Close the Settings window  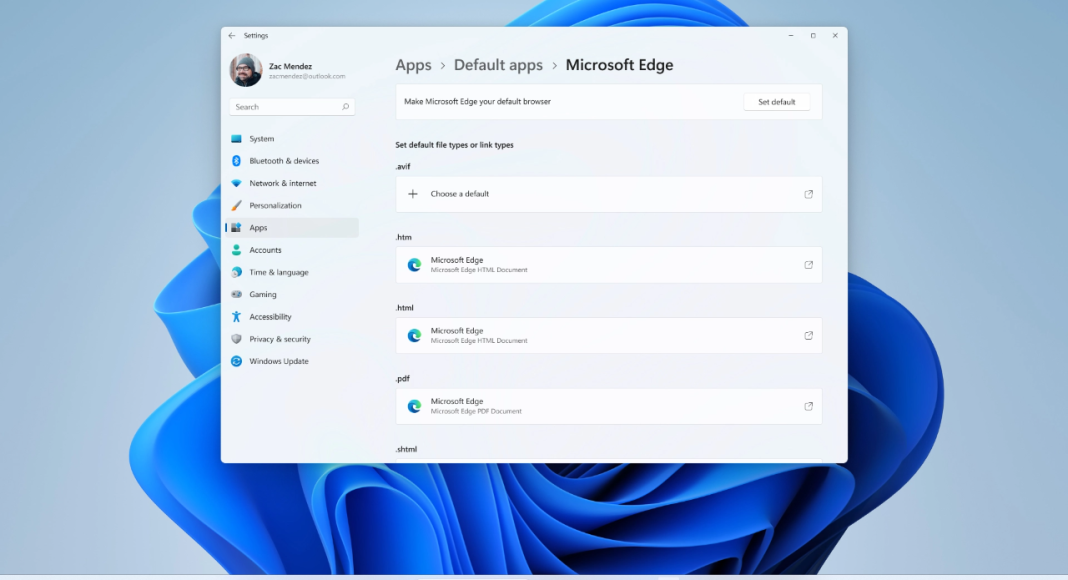[x=835, y=35]
